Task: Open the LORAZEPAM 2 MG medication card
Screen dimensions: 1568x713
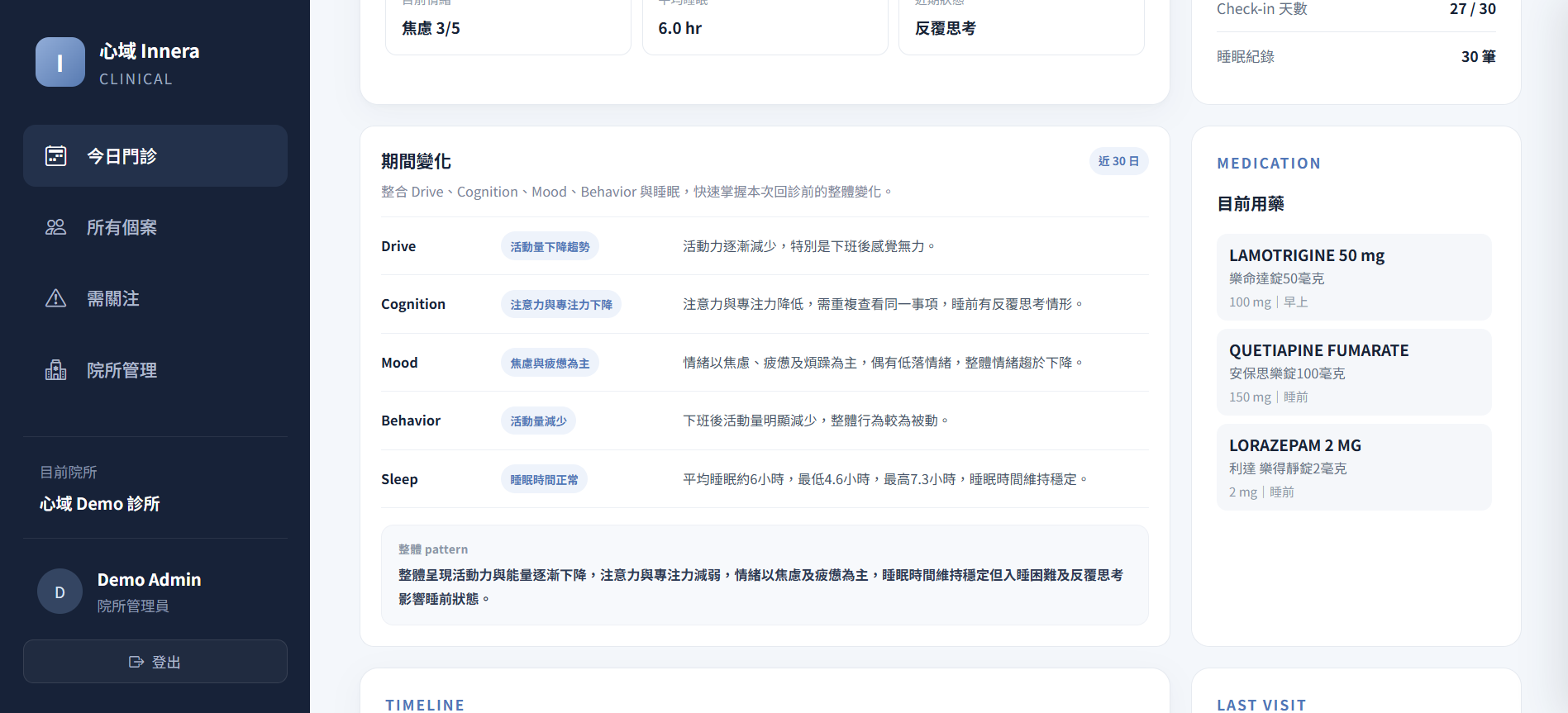Action: (1354, 467)
